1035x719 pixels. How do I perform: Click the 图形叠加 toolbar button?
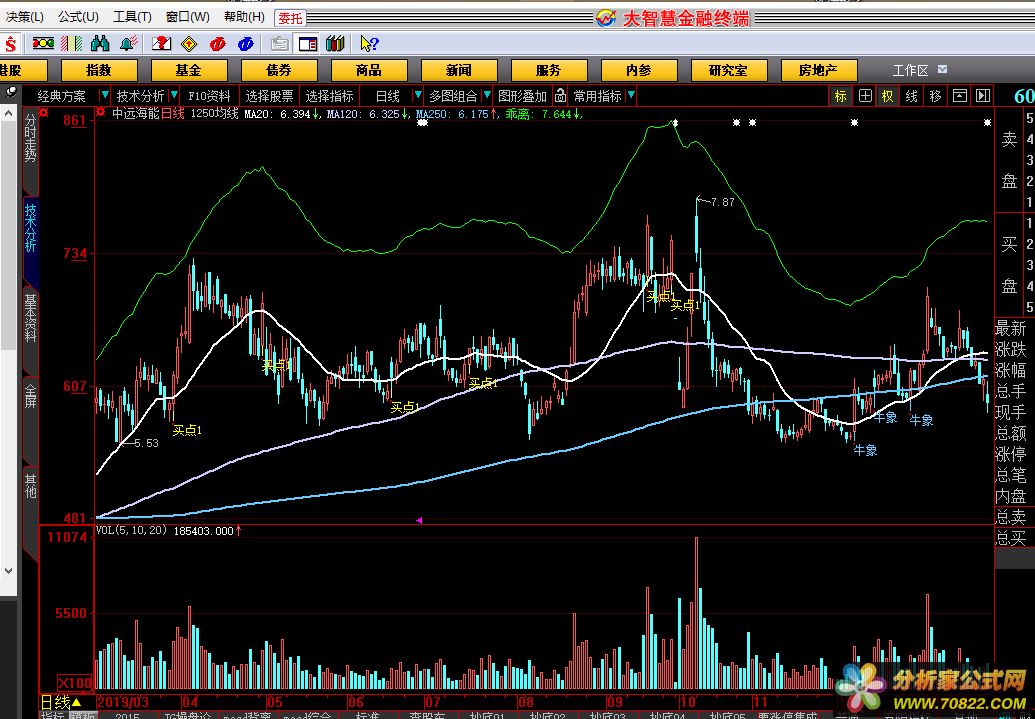tap(523, 96)
